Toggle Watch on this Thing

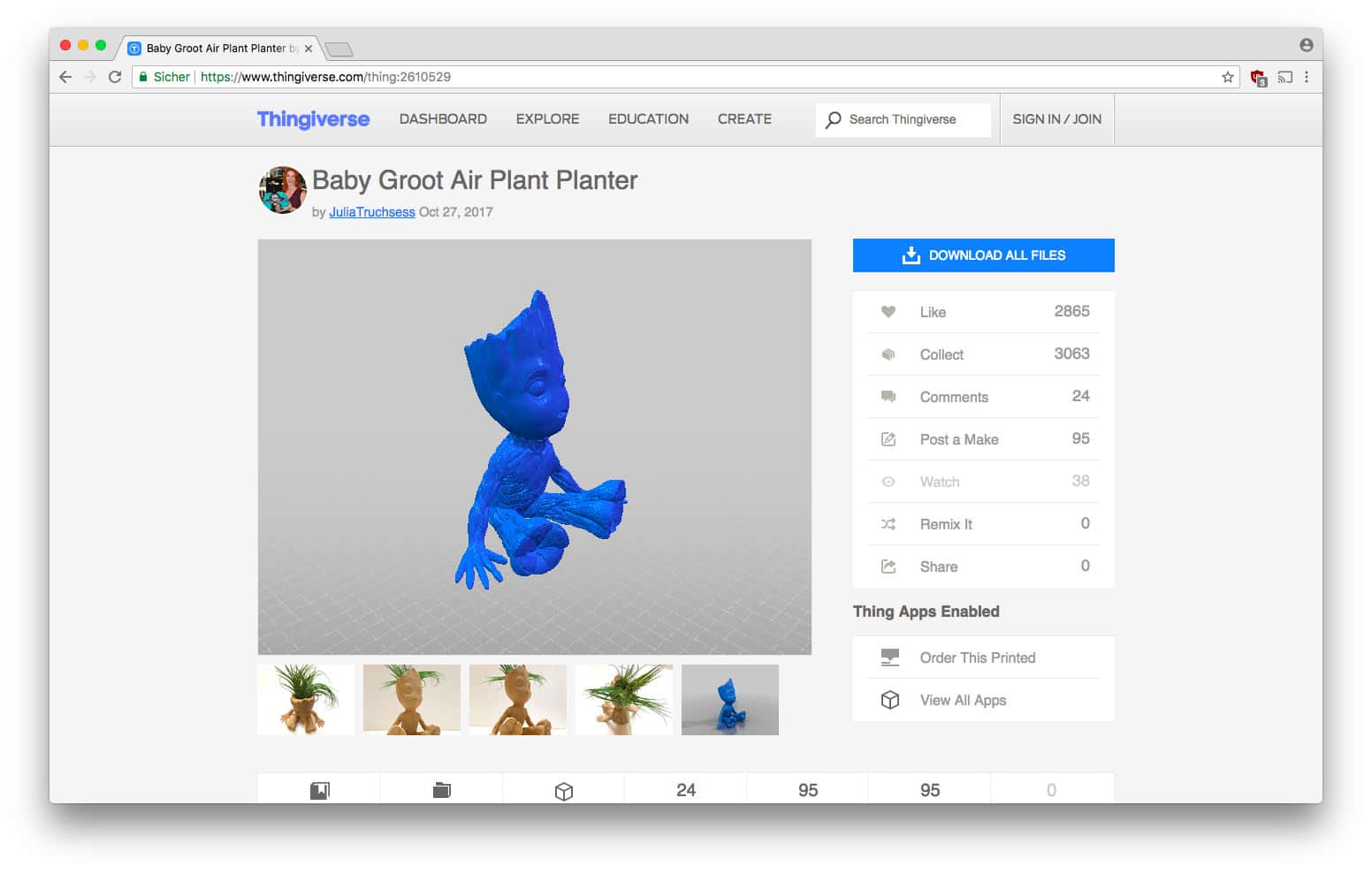(888, 482)
